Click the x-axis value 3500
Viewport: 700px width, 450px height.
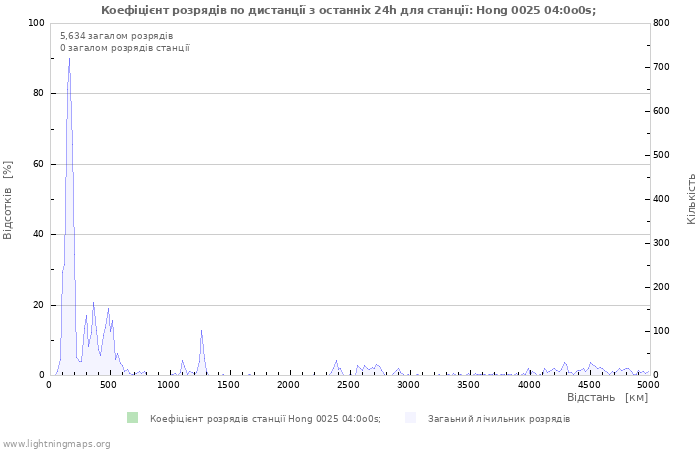coord(469,384)
